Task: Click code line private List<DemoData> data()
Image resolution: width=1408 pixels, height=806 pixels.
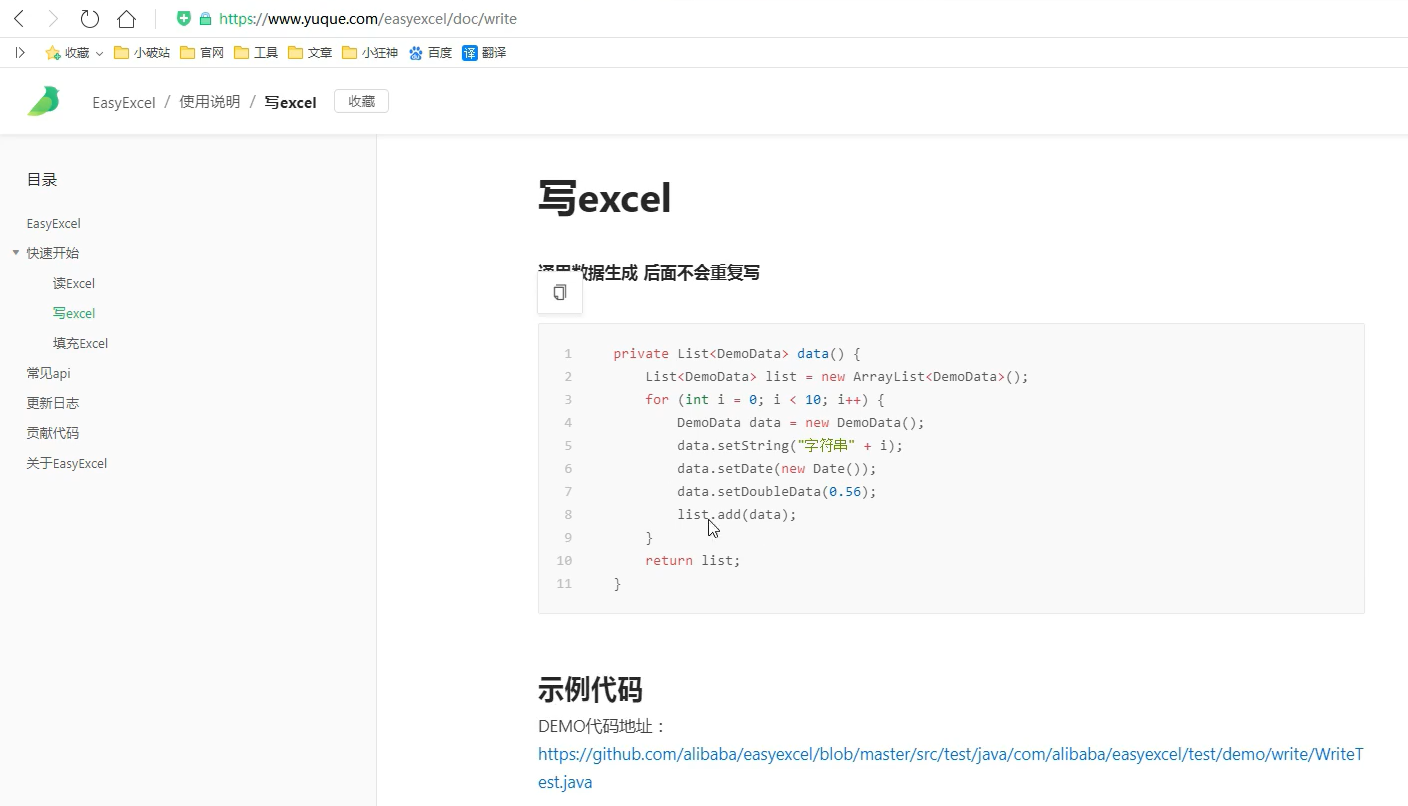Action: [x=737, y=354]
